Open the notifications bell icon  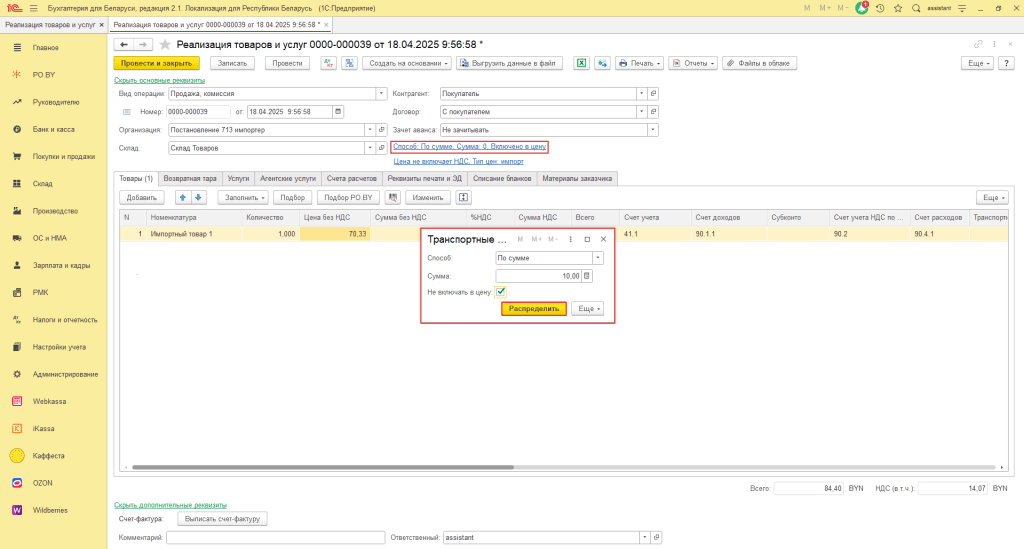(x=862, y=8)
